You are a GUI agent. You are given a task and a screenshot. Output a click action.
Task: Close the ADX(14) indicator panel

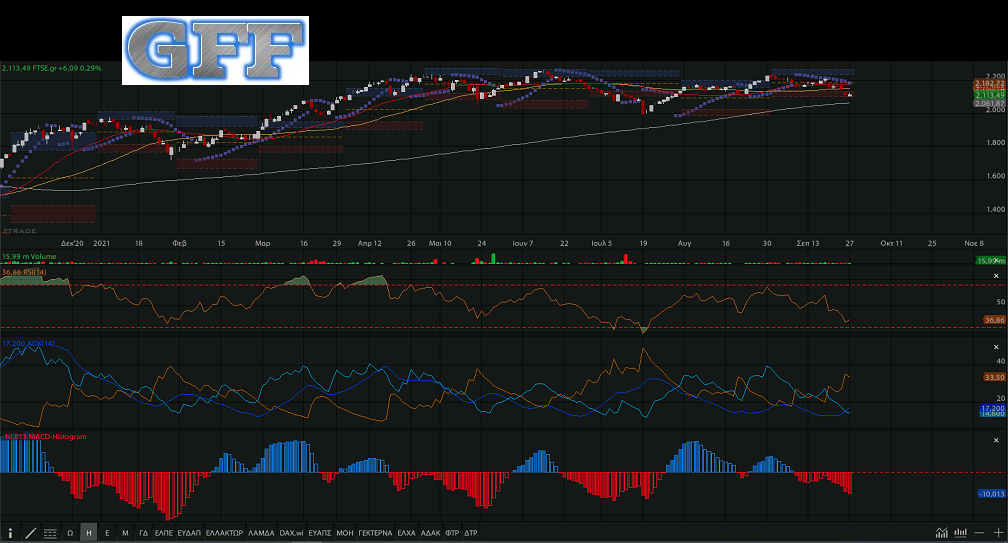[996, 347]
